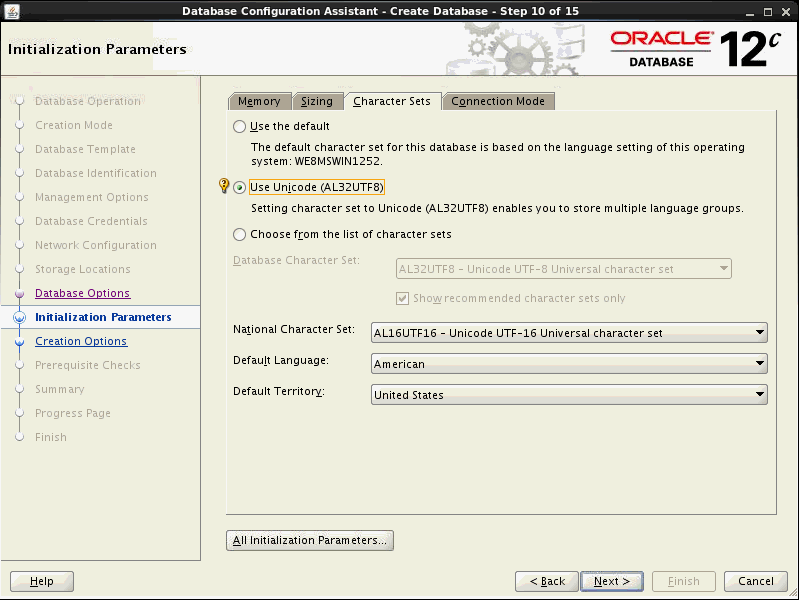
Task: Open the National Character Set dropdown
Action: click(x=569, y=333)
